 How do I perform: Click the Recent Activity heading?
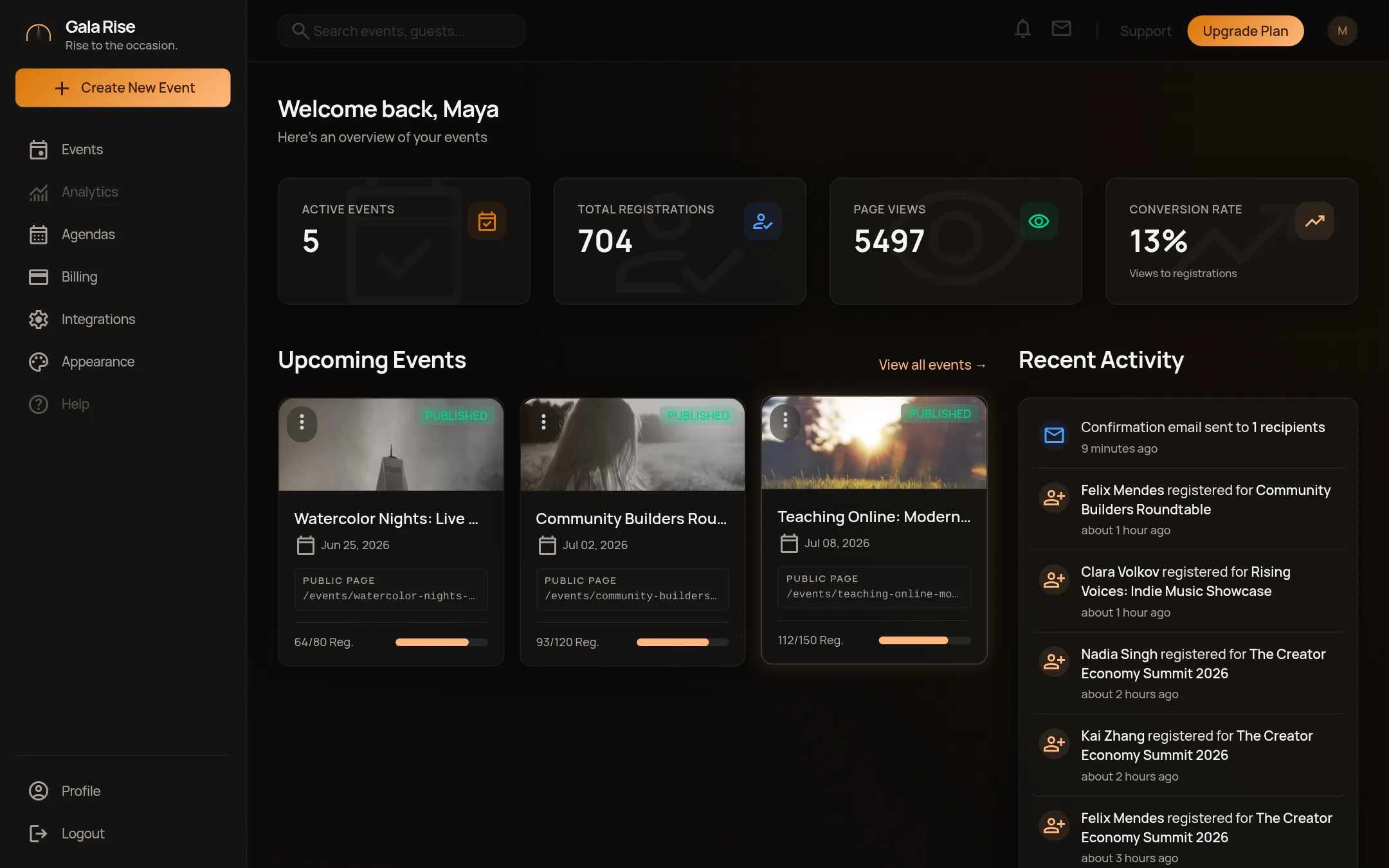[1101, 360]
